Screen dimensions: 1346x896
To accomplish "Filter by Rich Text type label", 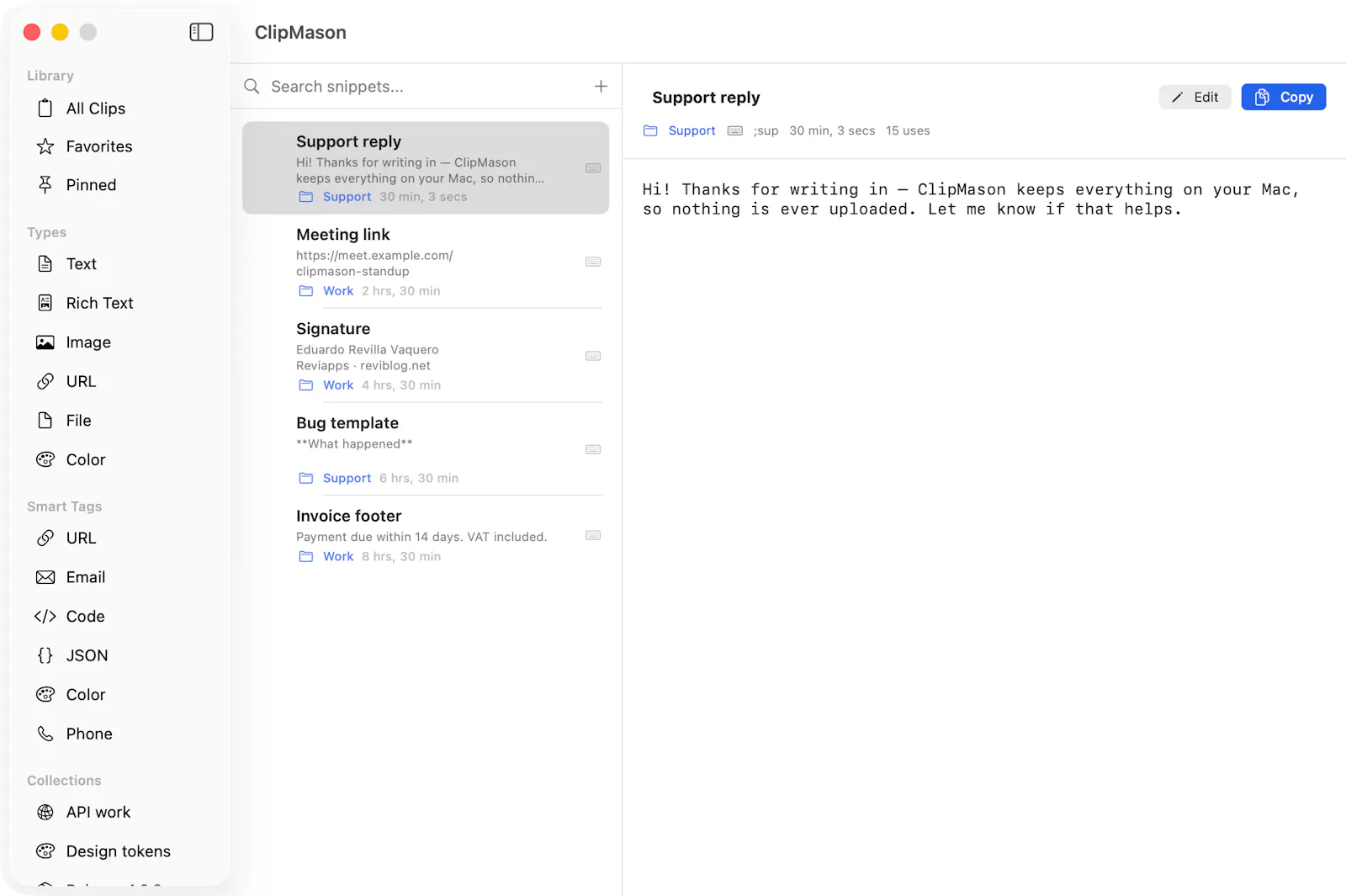I will pyautogui.click(x=99, y=303).
